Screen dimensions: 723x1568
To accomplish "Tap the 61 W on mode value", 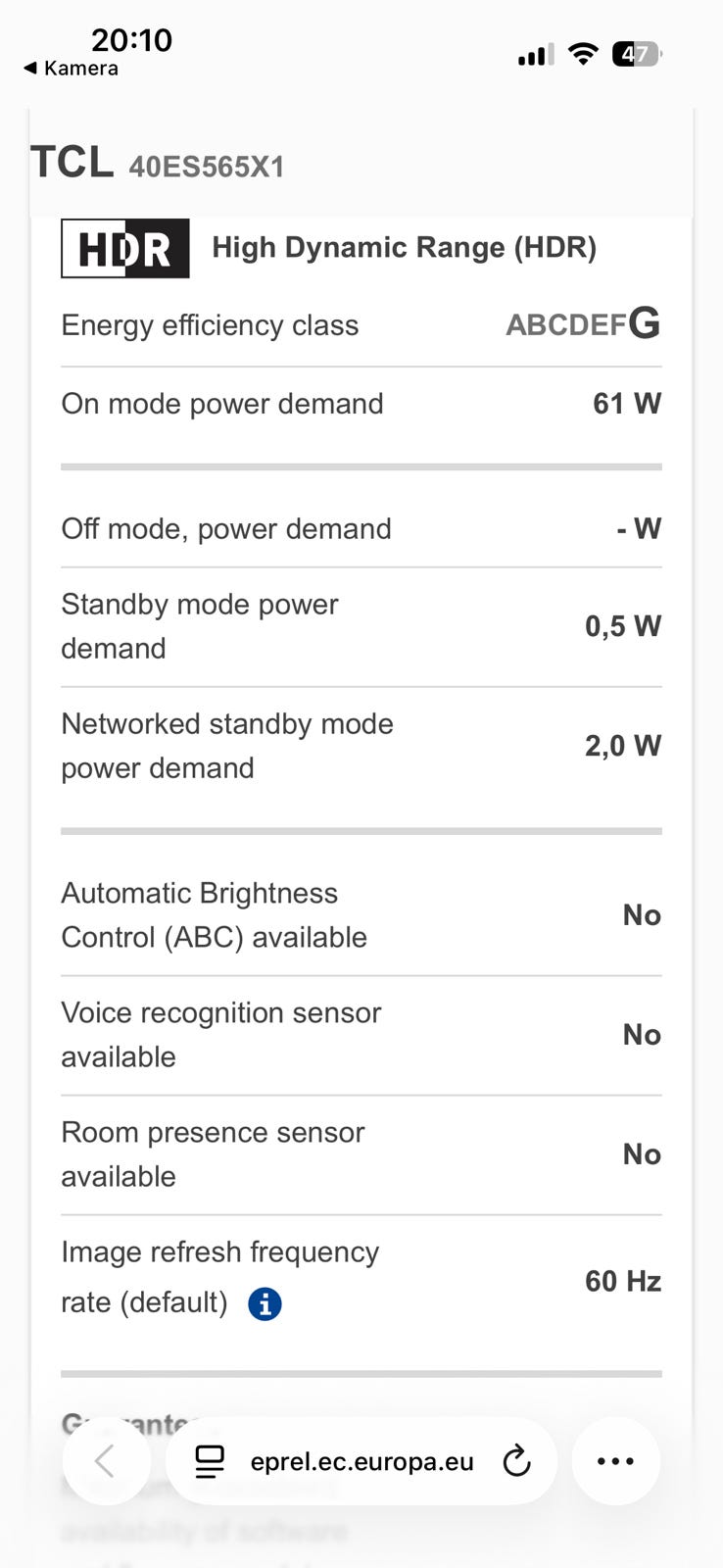I will 627,404.
